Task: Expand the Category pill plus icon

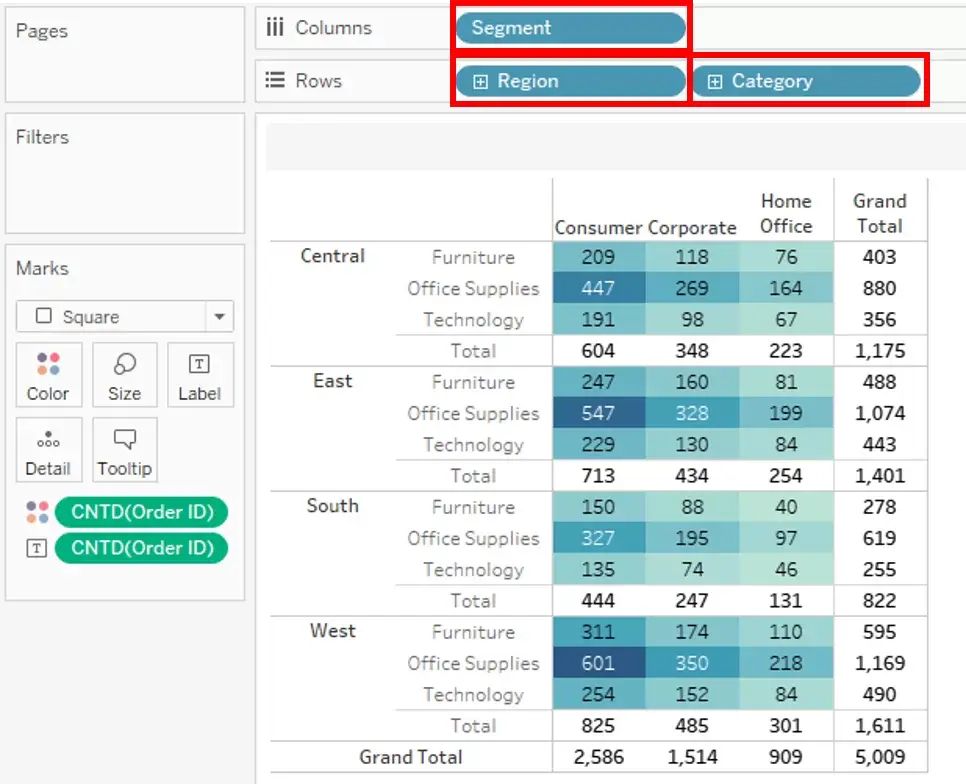Action: click(715, 81)
